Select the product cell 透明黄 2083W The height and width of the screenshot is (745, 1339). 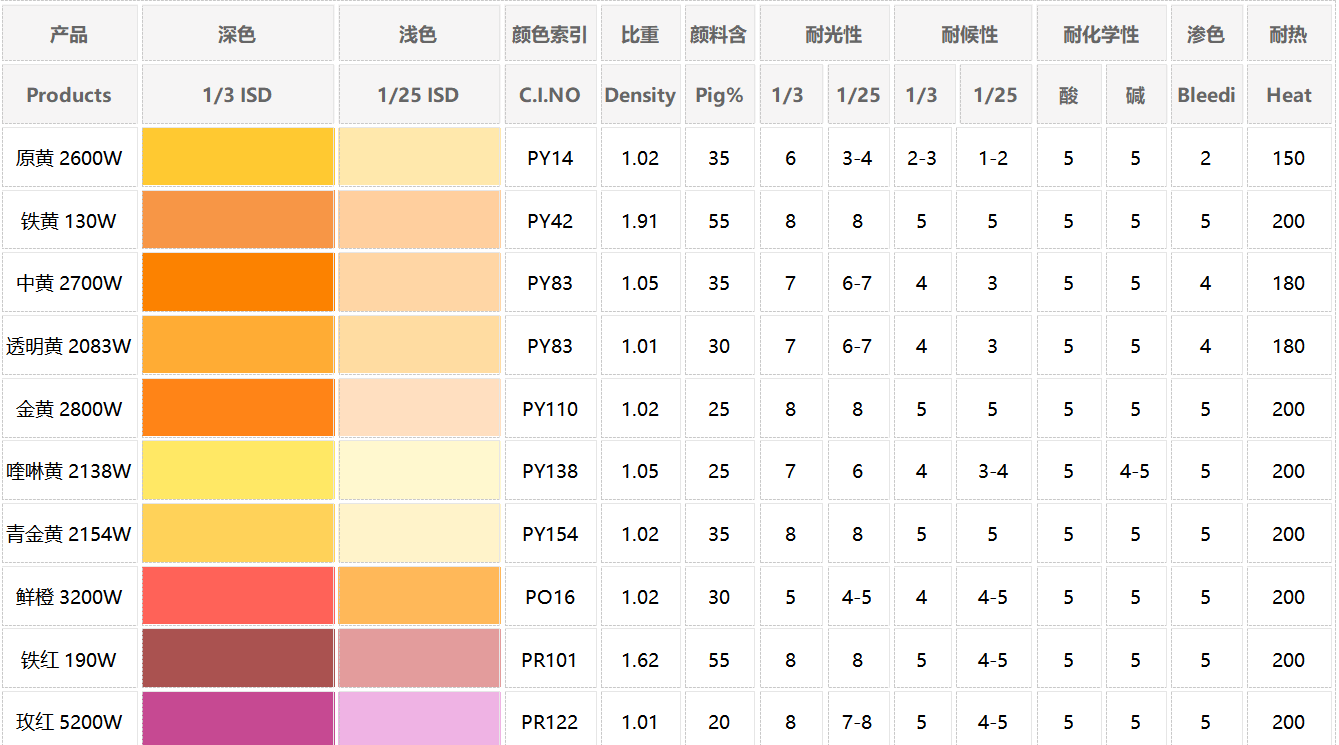coord(69,345)
